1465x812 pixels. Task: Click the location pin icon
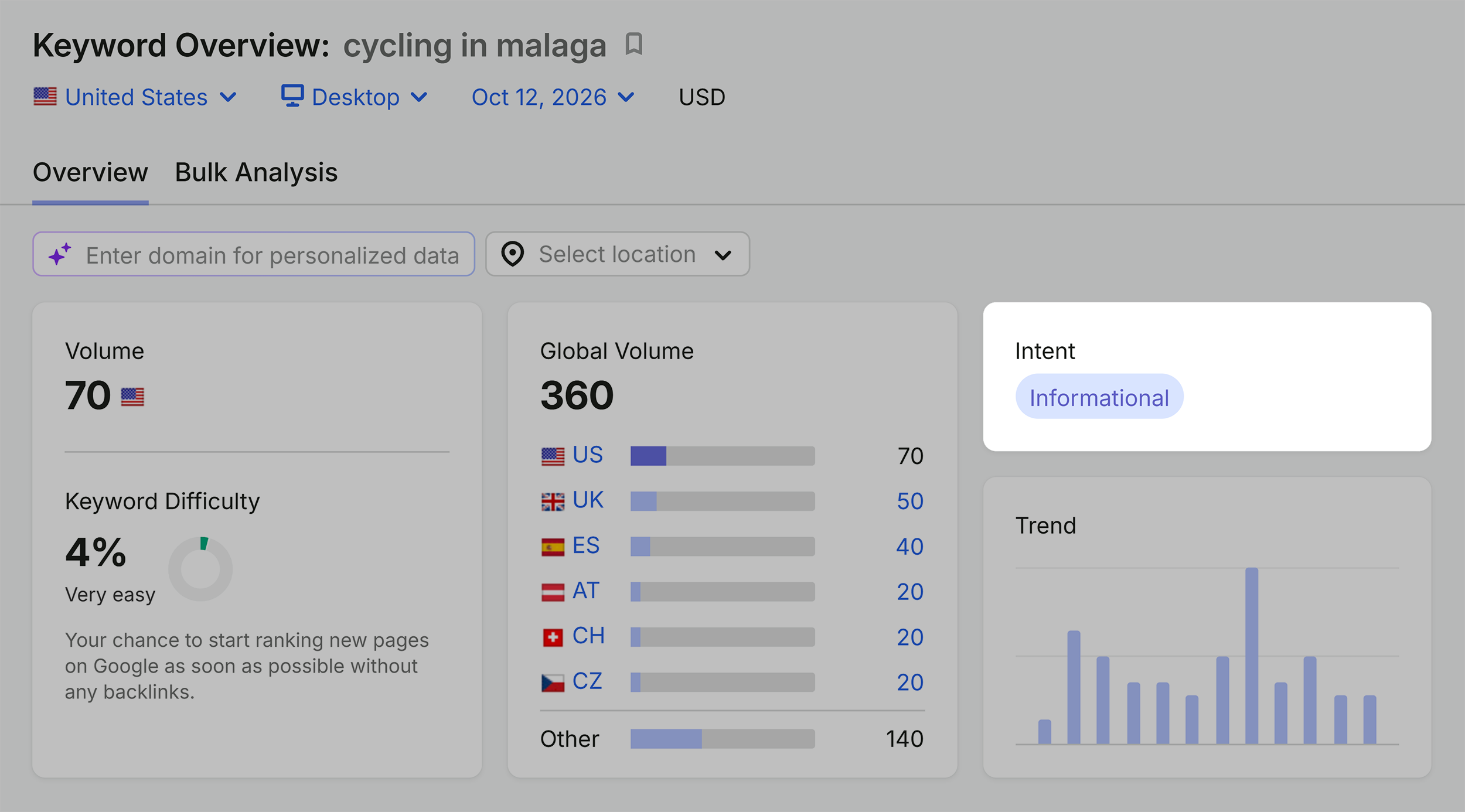click(512, 254)
